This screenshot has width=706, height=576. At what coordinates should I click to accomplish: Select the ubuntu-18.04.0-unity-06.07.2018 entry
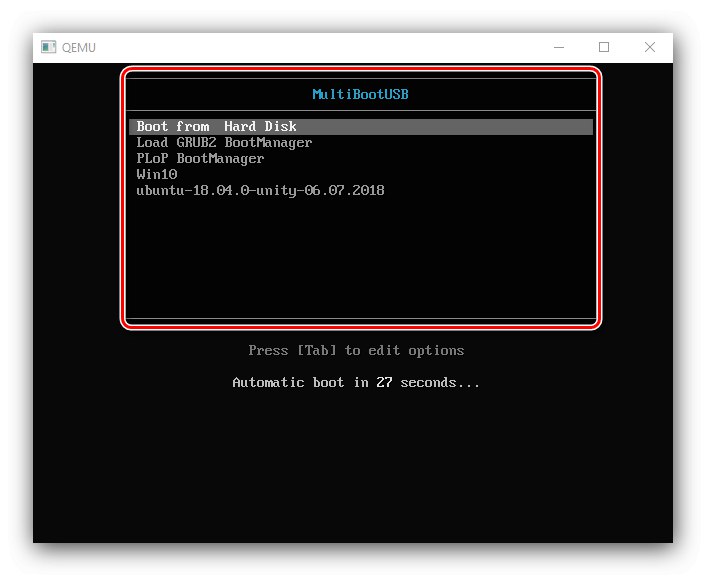tap(260, 190)
